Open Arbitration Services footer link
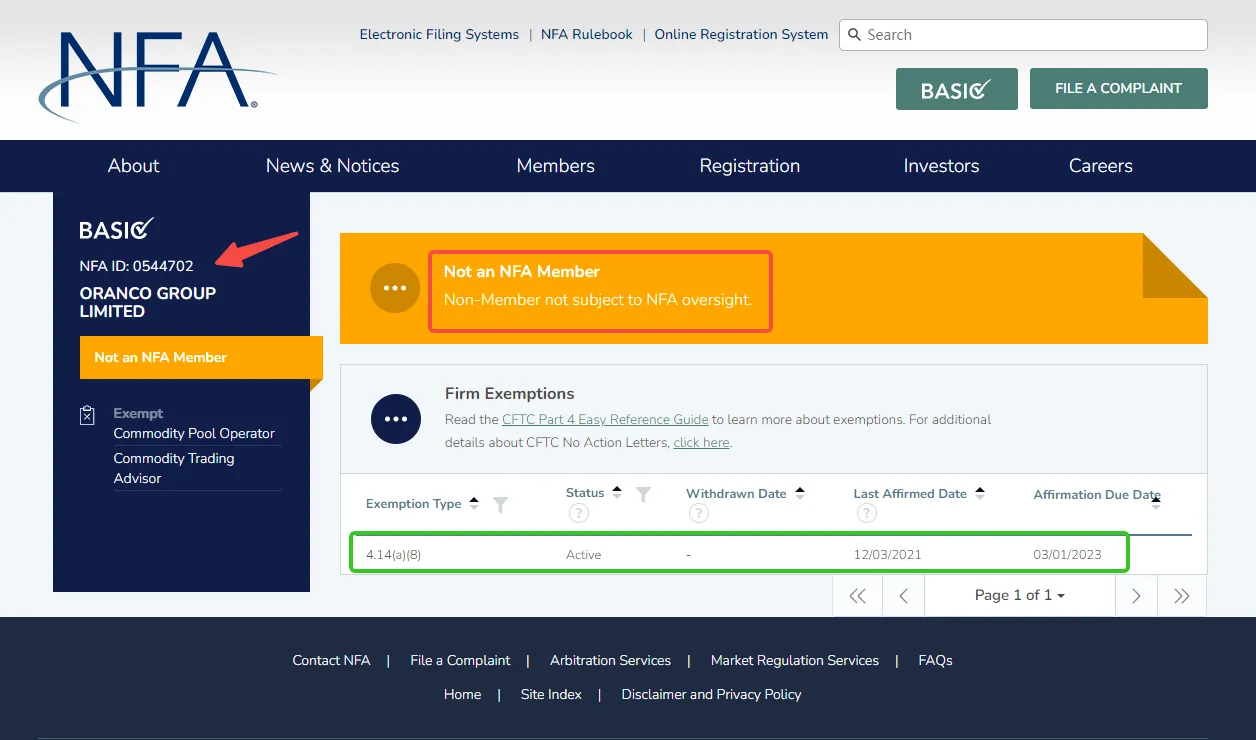The image size is (1256, 740). coord(610,660)
